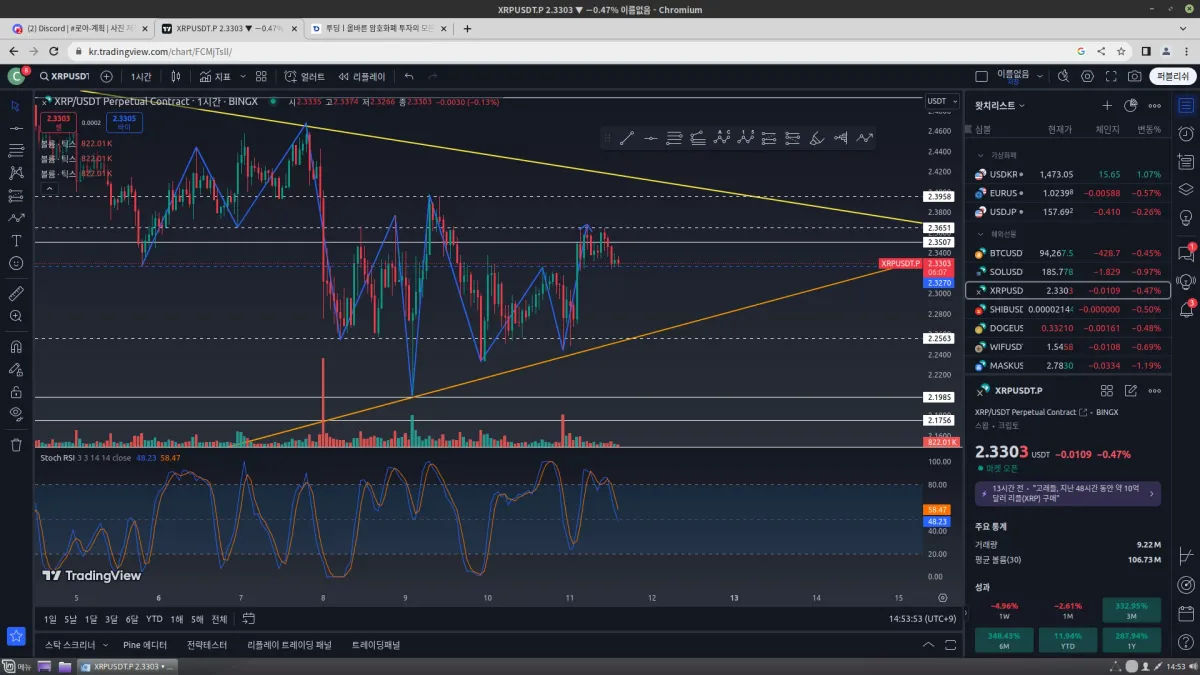Select BTCUSD row in watchlist
Screen dimensions: 1200x675
tap(1068, 253)
